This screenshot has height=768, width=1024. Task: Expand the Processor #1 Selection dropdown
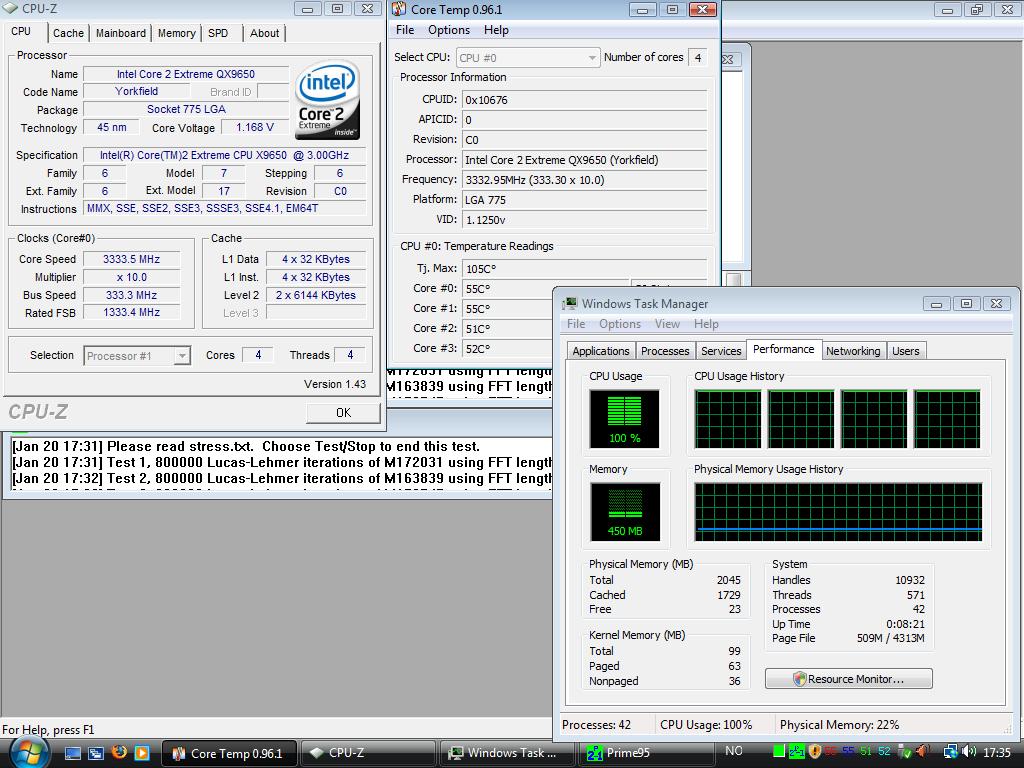137,355
